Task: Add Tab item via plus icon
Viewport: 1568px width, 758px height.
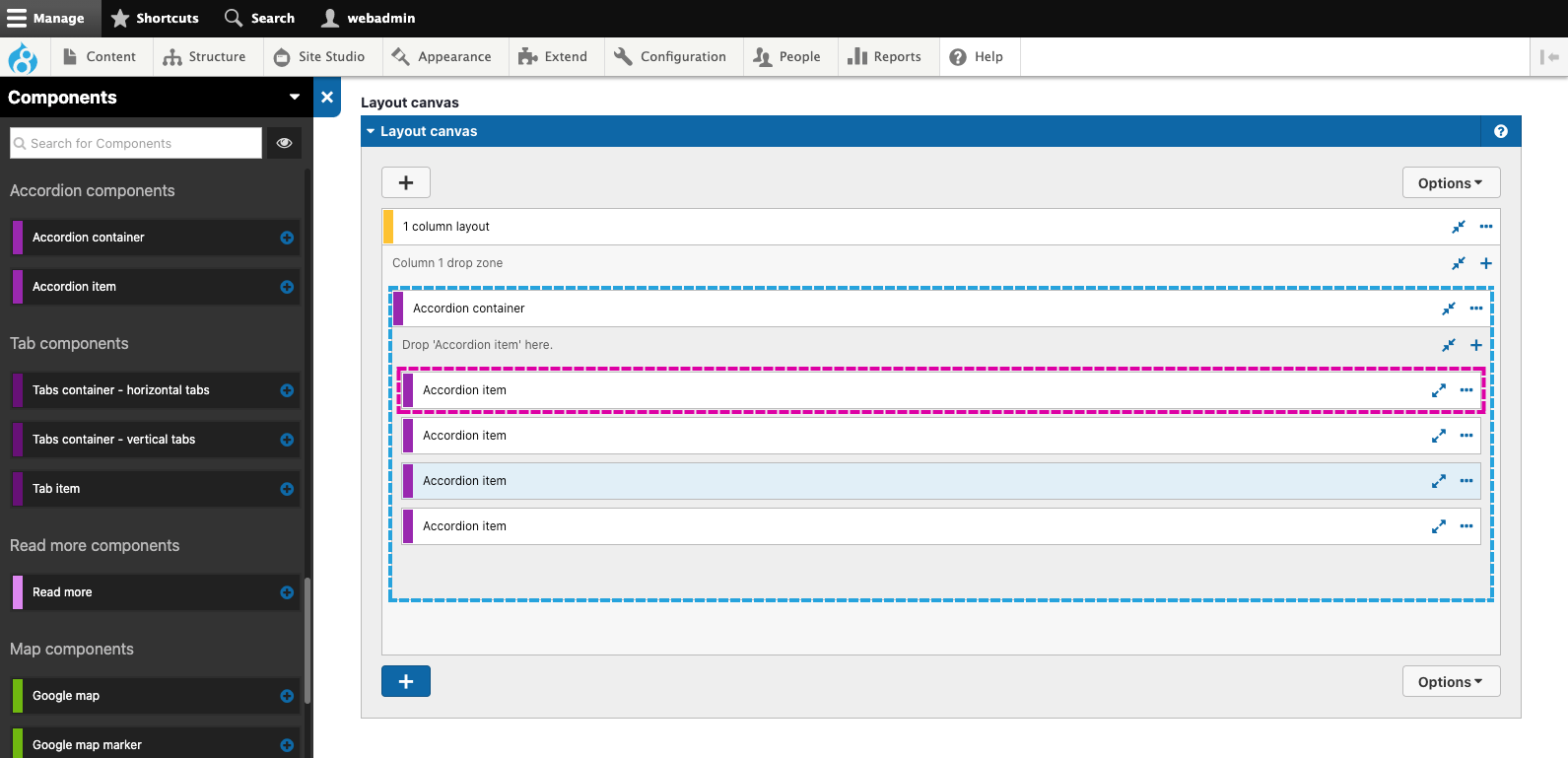Action: [287, 489]
